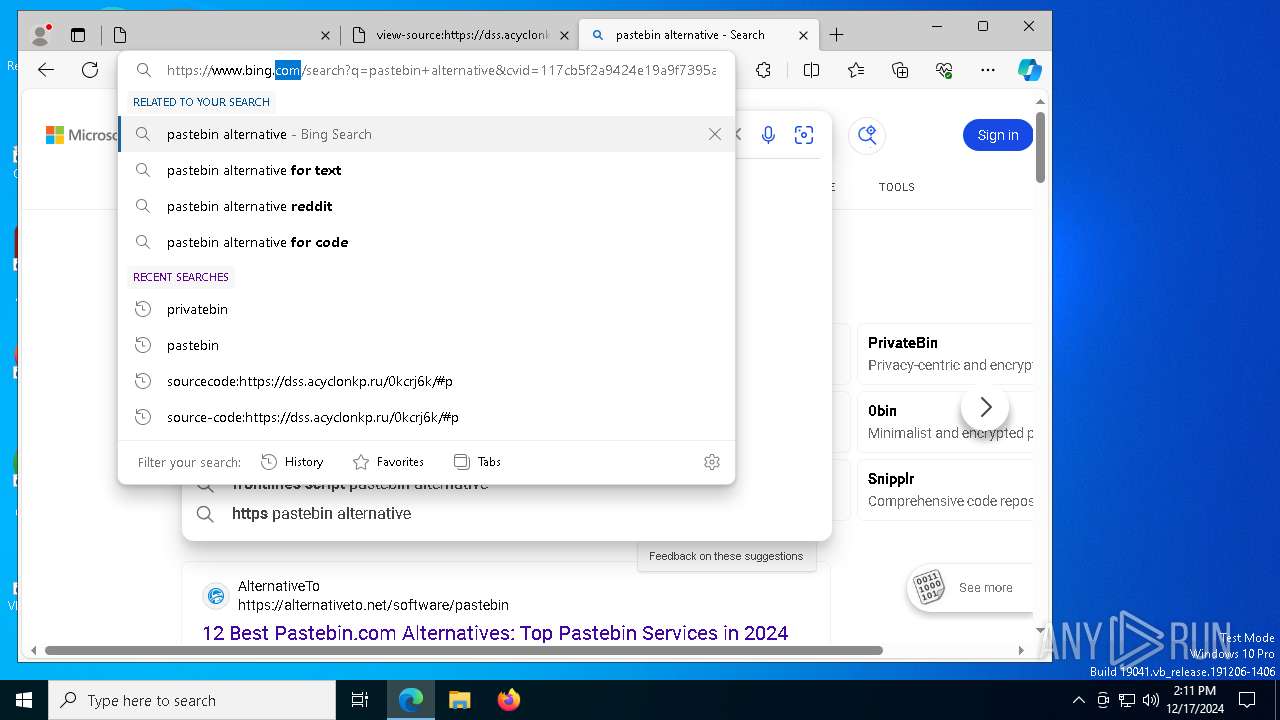Close the view-source tab
This screenshot has height=720, width=1280.
pos(564,35)
